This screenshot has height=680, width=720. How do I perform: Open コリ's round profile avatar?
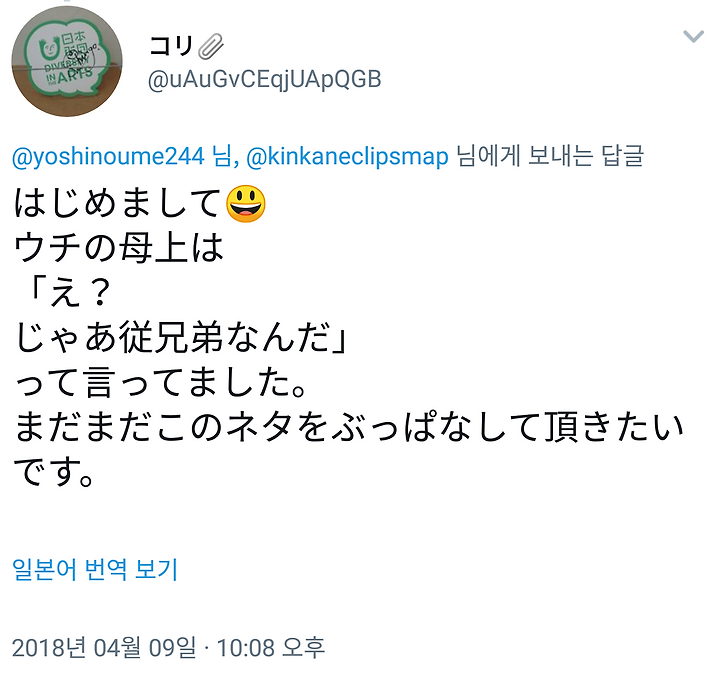click(67, 61)
